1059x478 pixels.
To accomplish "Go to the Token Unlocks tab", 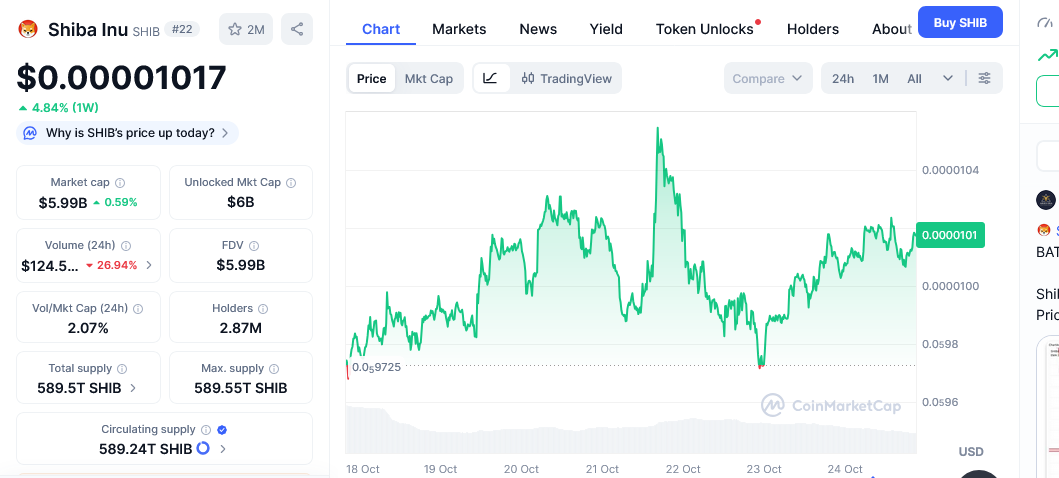I will [x=704, y=29].
